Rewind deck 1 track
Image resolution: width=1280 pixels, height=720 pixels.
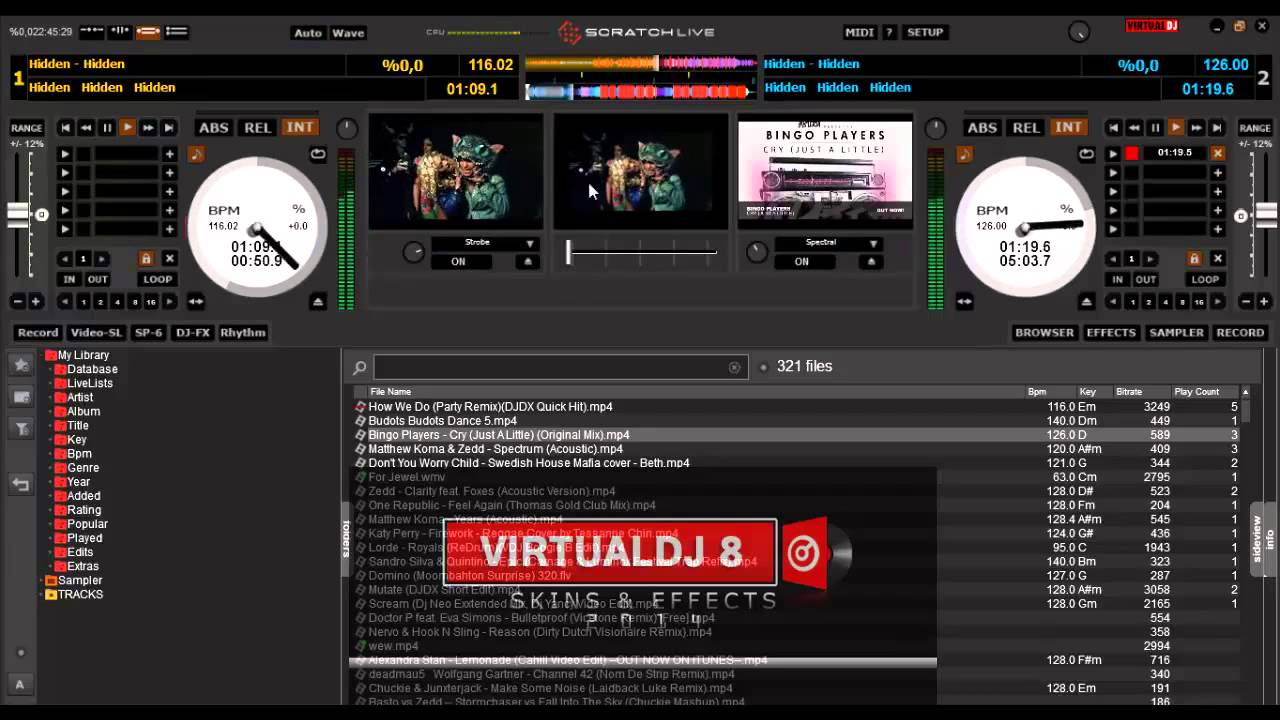pos(86,128)
